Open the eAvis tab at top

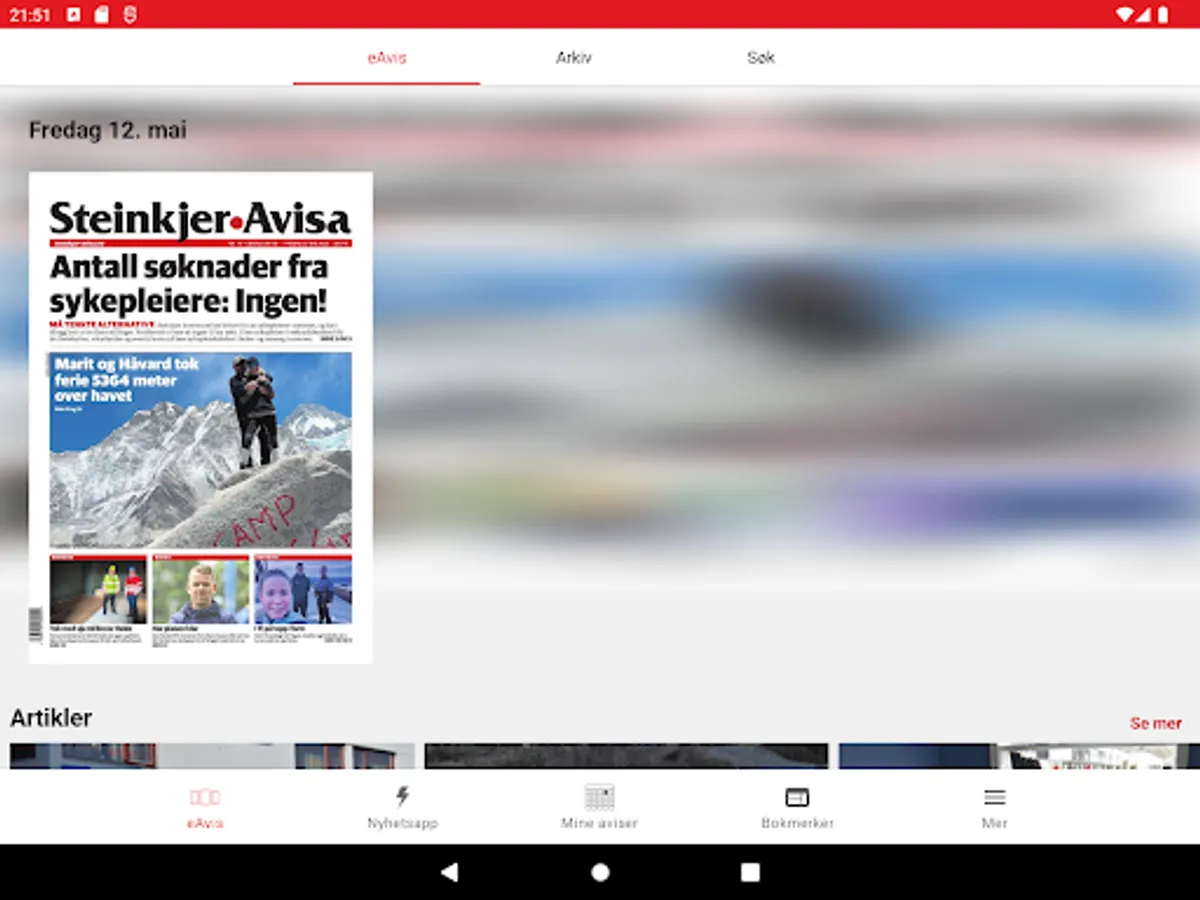coord(386,58)
